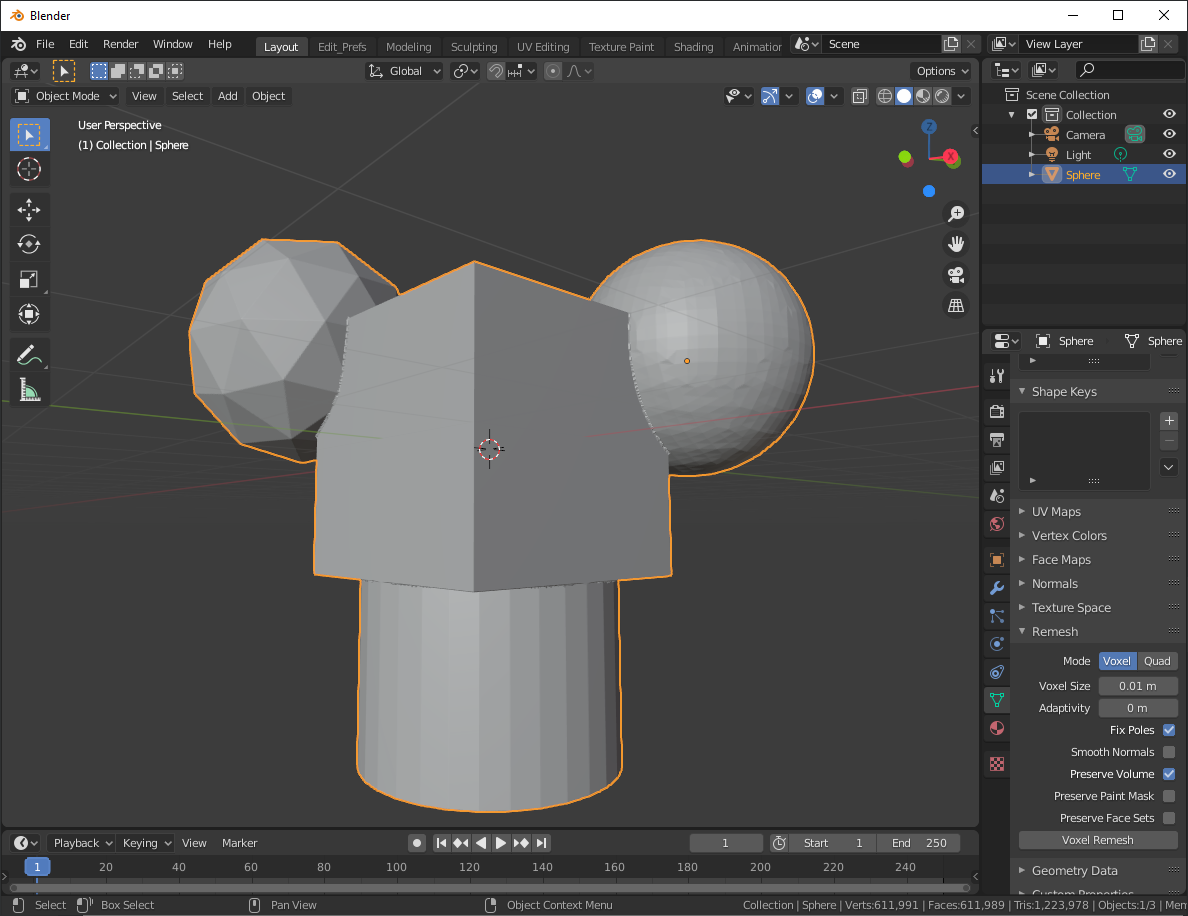This screenshot has height=916, width=1188.
Task: Select the Rotate tool
Action: [x=29, y=244]
